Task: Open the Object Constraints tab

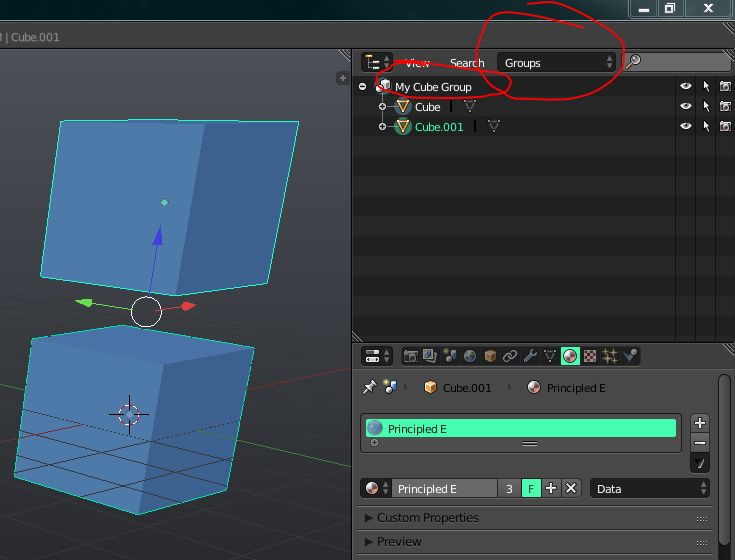Action: tap(510, 357)
